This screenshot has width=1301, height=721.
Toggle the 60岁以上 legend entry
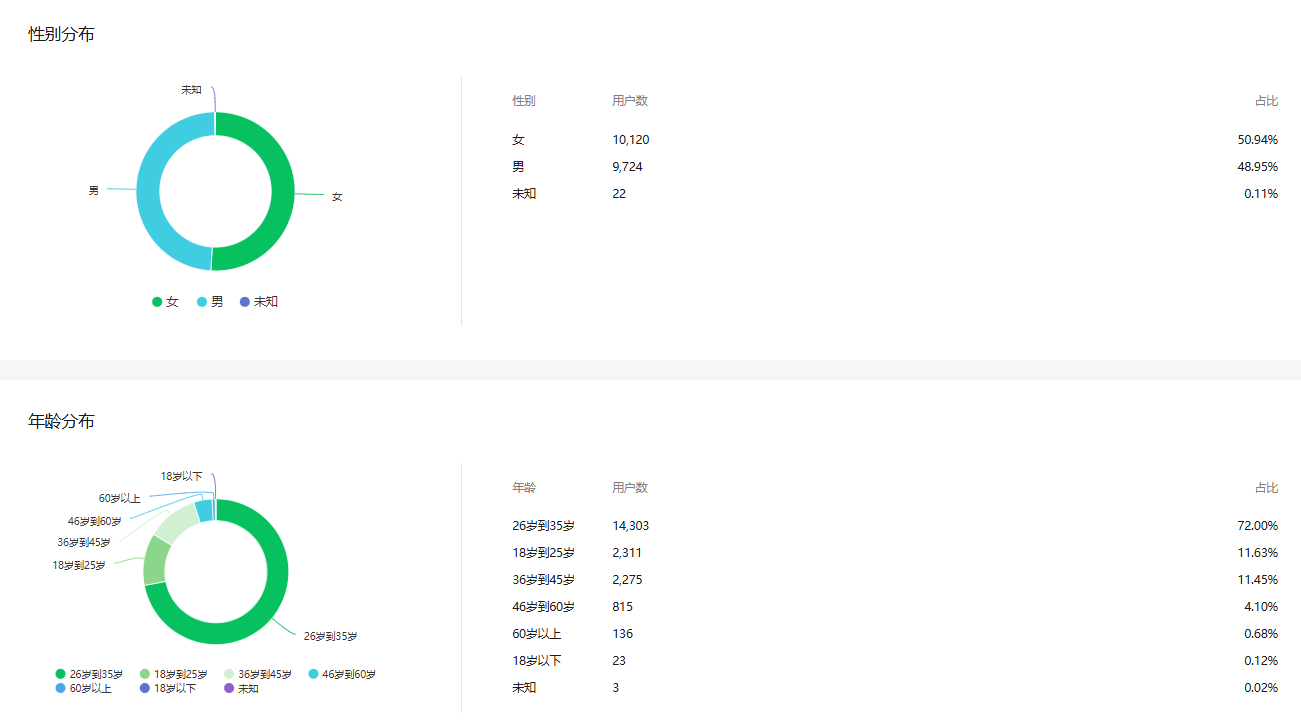(84, 688)
